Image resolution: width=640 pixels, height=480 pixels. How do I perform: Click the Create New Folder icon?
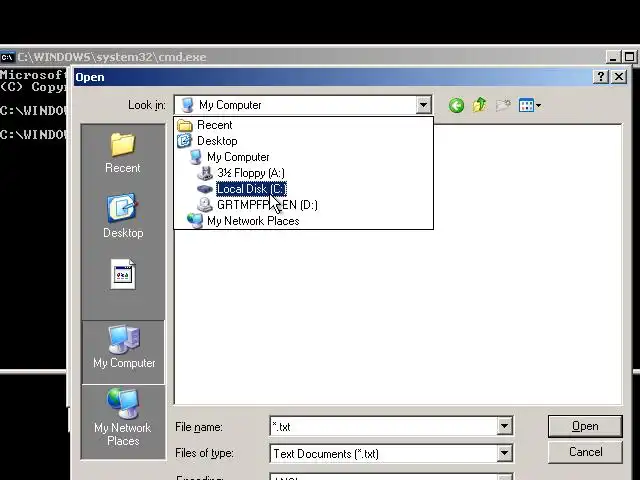coord(503,105)
